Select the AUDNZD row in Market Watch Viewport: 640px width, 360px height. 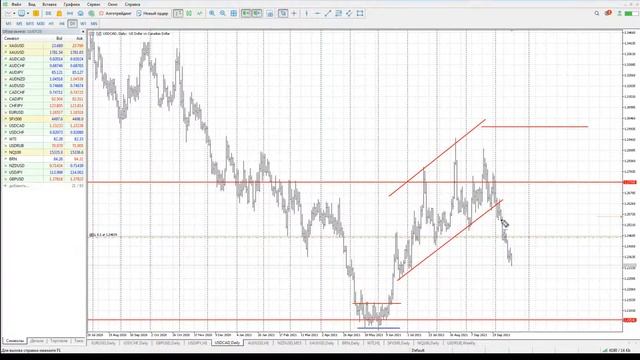click(x=43, y=79)
